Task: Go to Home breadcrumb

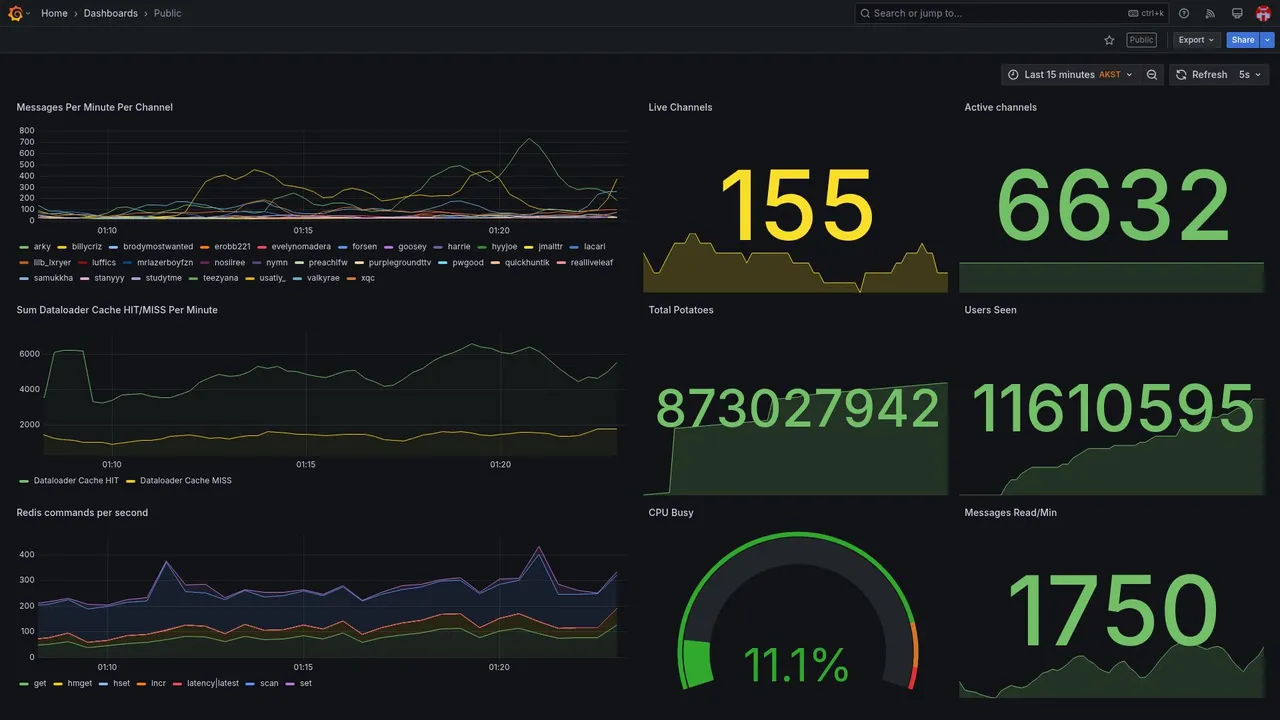Action: (x=54, y=13)
